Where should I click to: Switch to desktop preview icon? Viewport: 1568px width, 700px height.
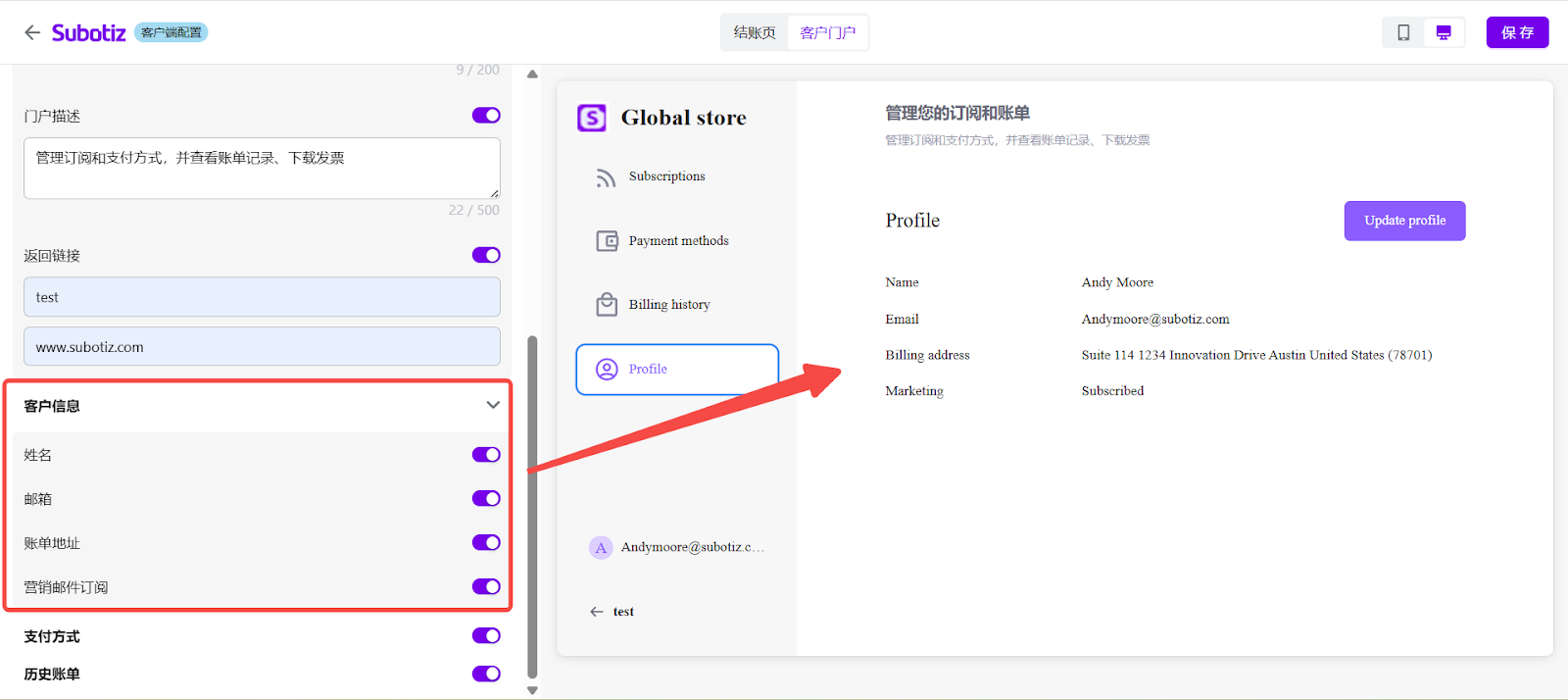1444,32
